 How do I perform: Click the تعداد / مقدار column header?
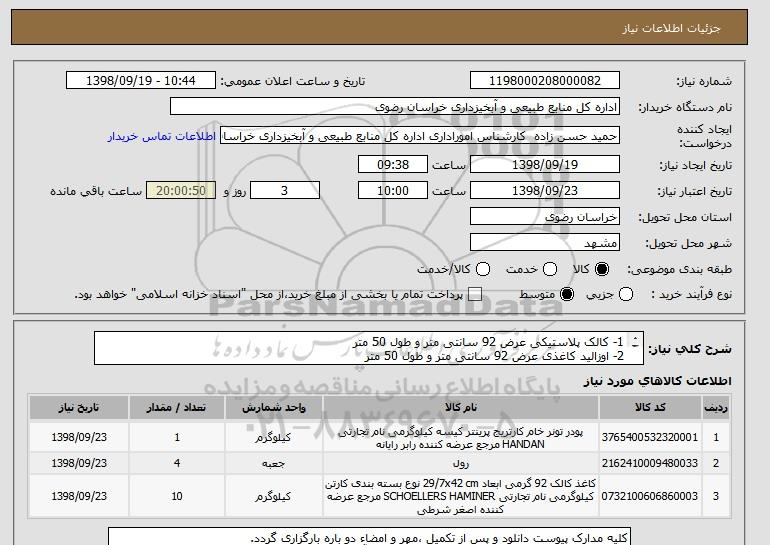(x=177, y=408)
